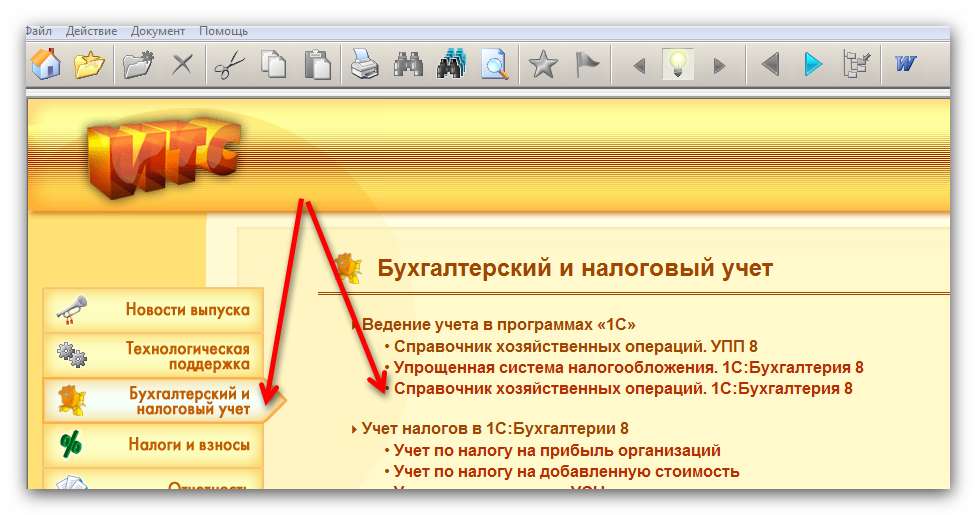Select Новости выпуска in the sidebar
This screenshot has height=515, width=976.
coord(153,310)
